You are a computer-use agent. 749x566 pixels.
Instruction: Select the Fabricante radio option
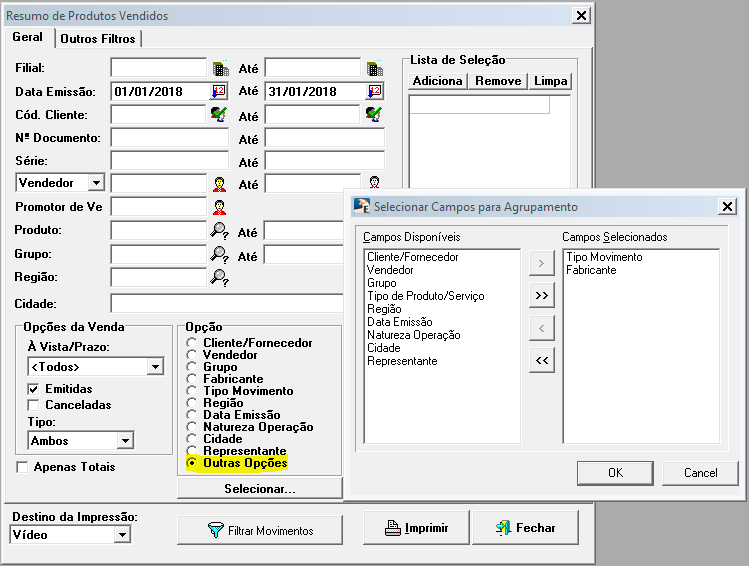click(192, 379)
